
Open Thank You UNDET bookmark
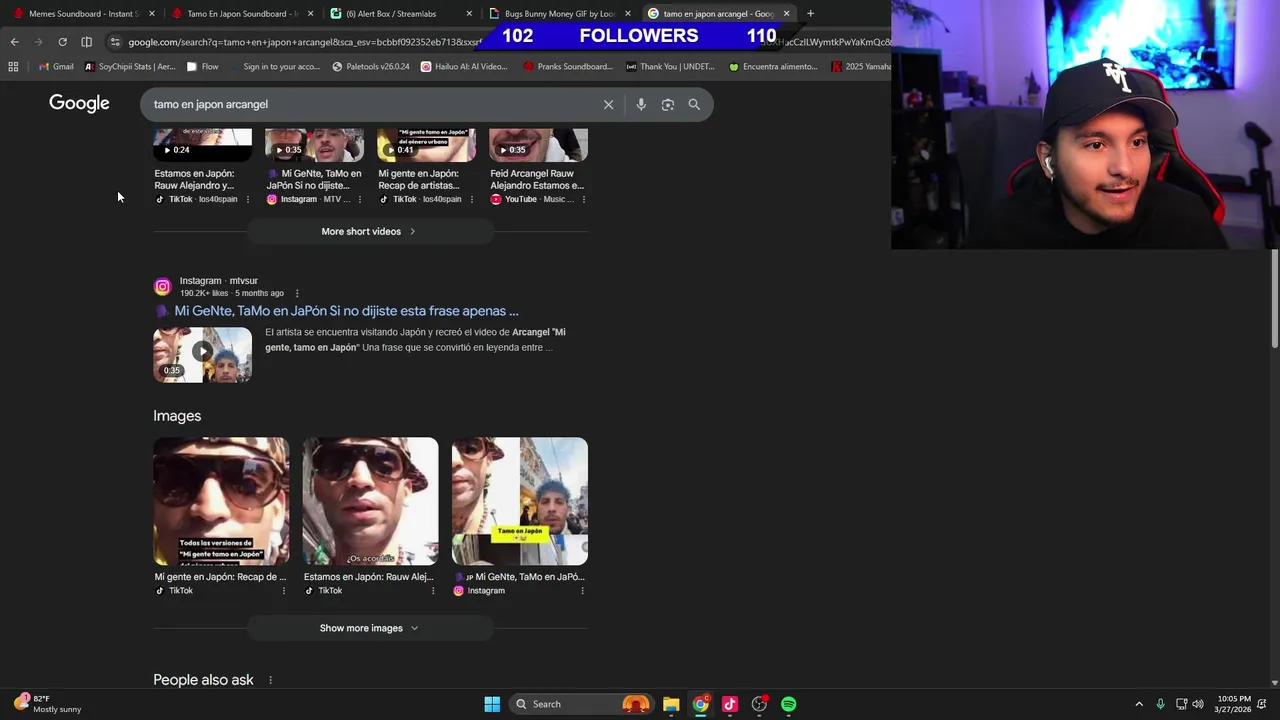pos(670,67)
